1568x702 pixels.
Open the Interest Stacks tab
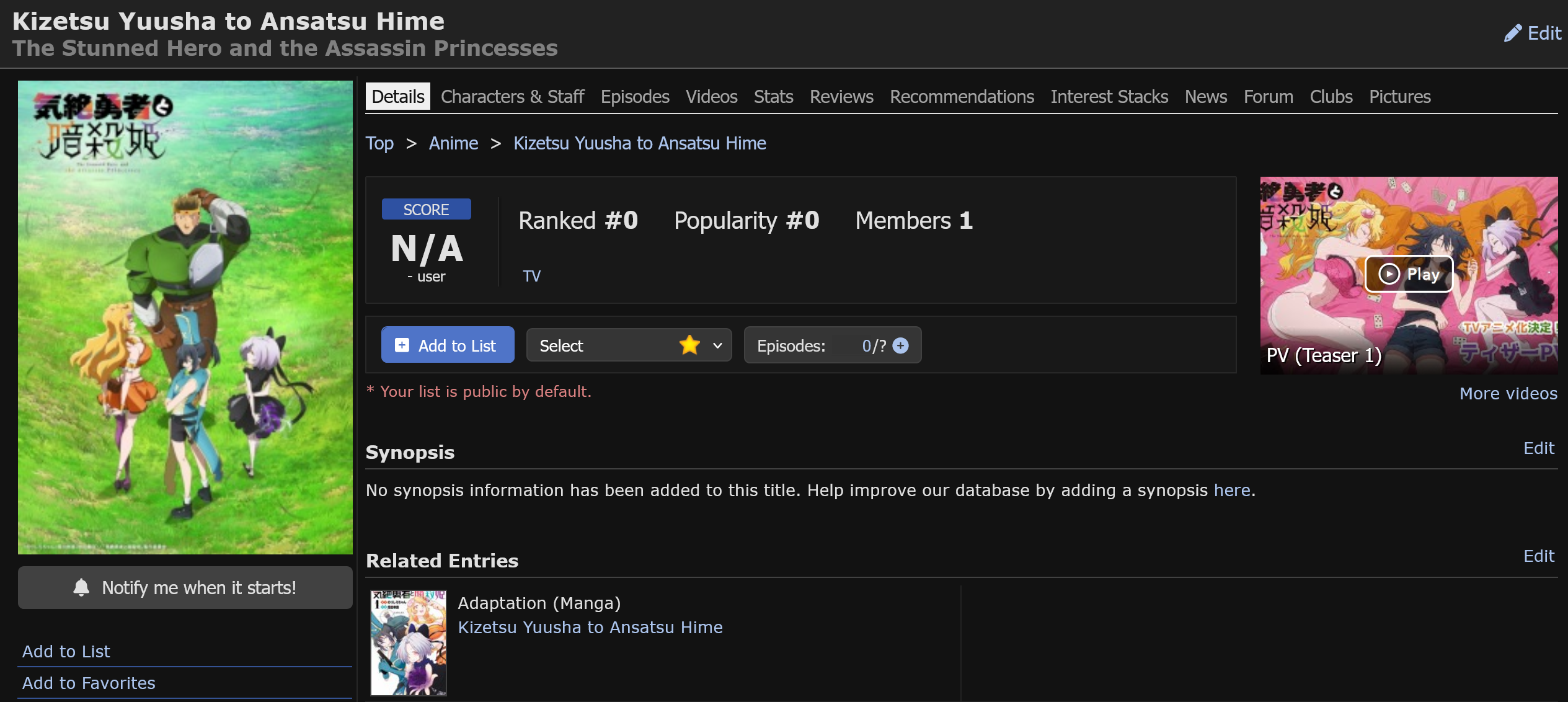[1109, 97]
